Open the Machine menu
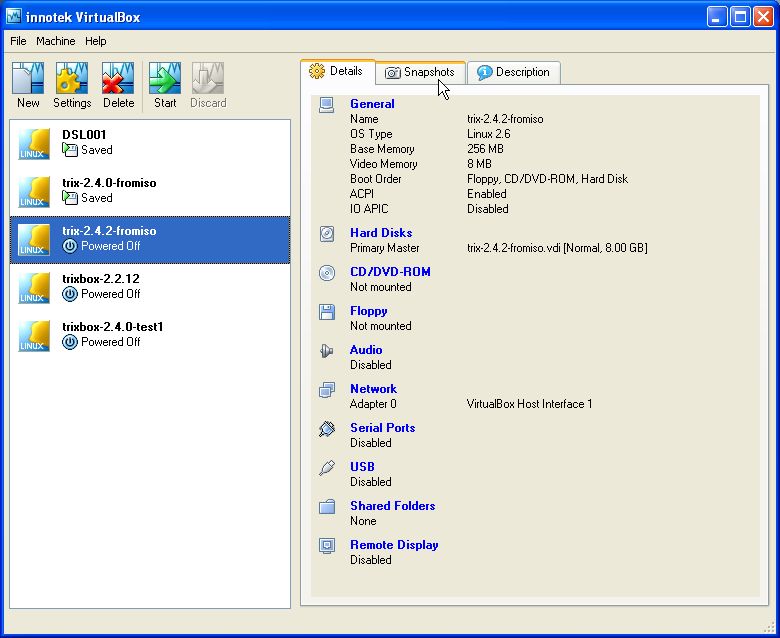 tap(56, 41)
